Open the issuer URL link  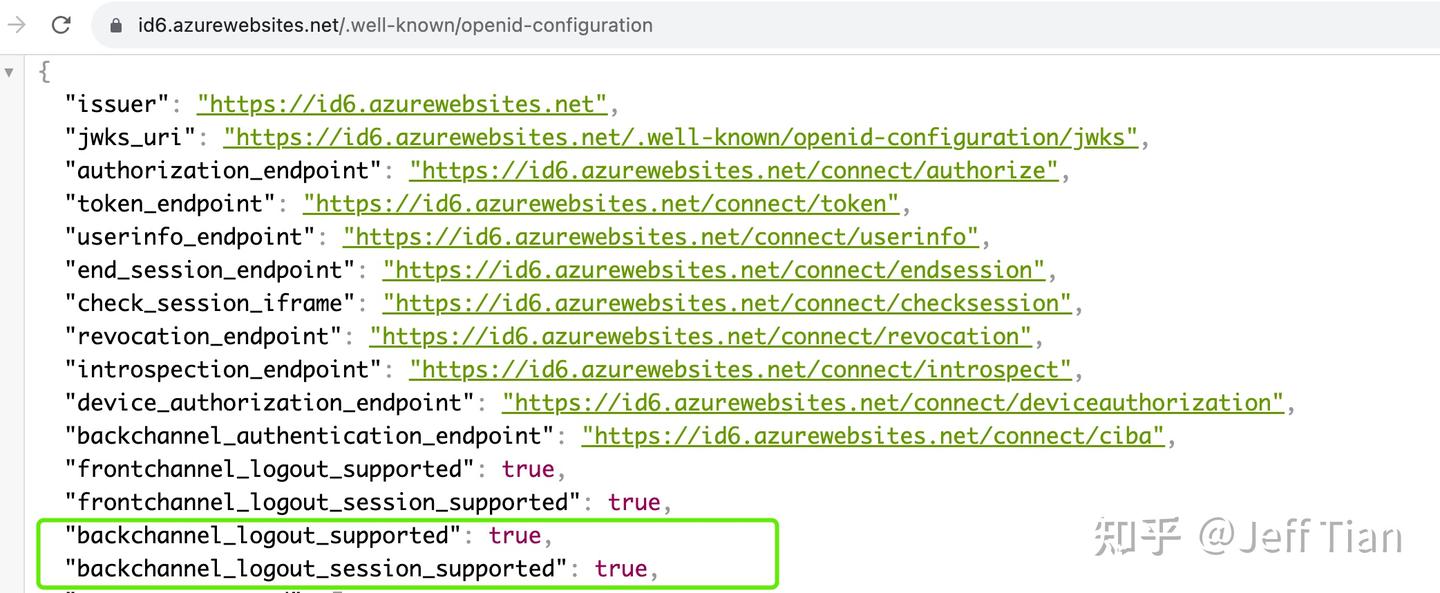402,104
